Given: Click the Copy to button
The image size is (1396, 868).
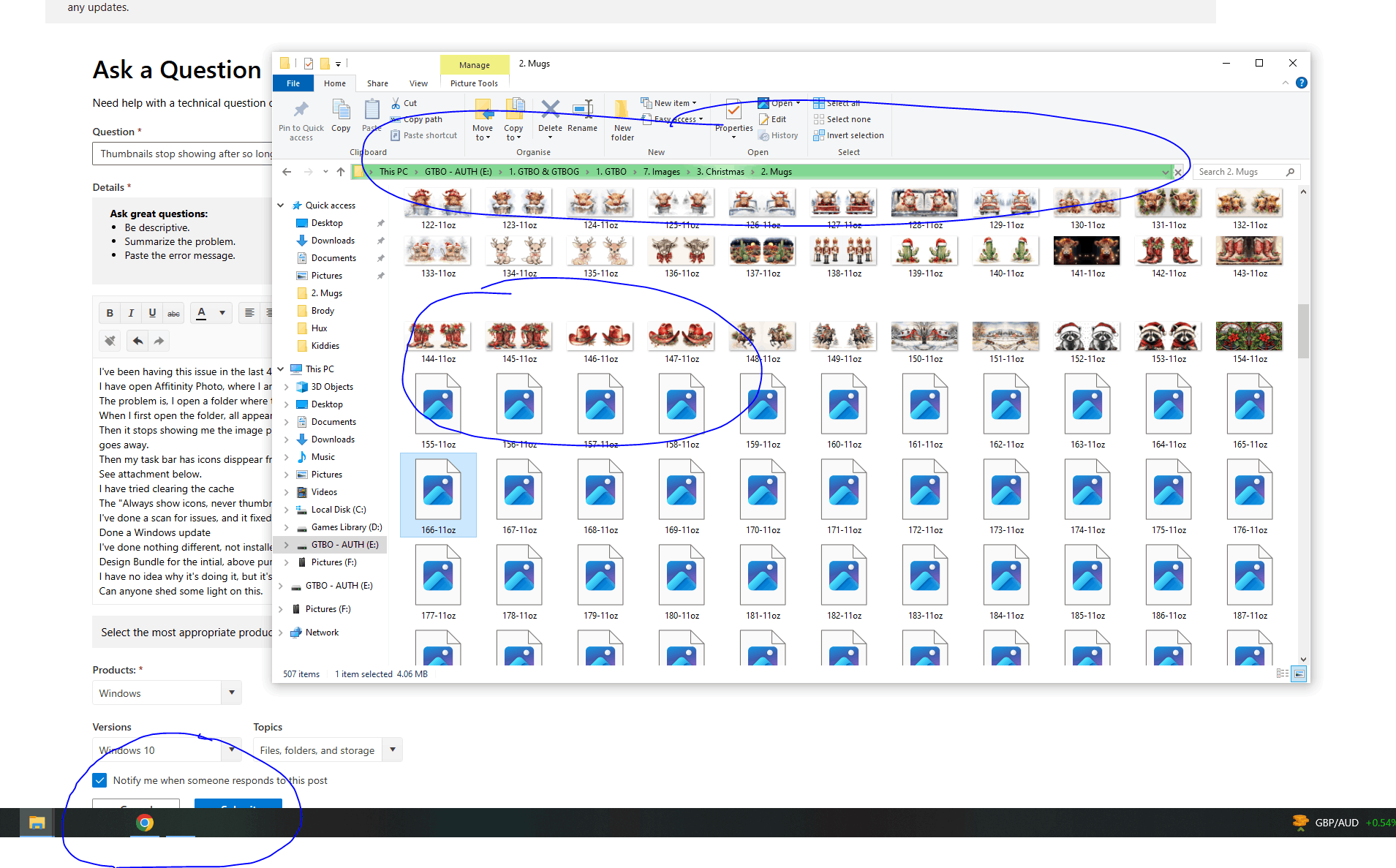Looking at the screenshot, I should pos(513,121).
